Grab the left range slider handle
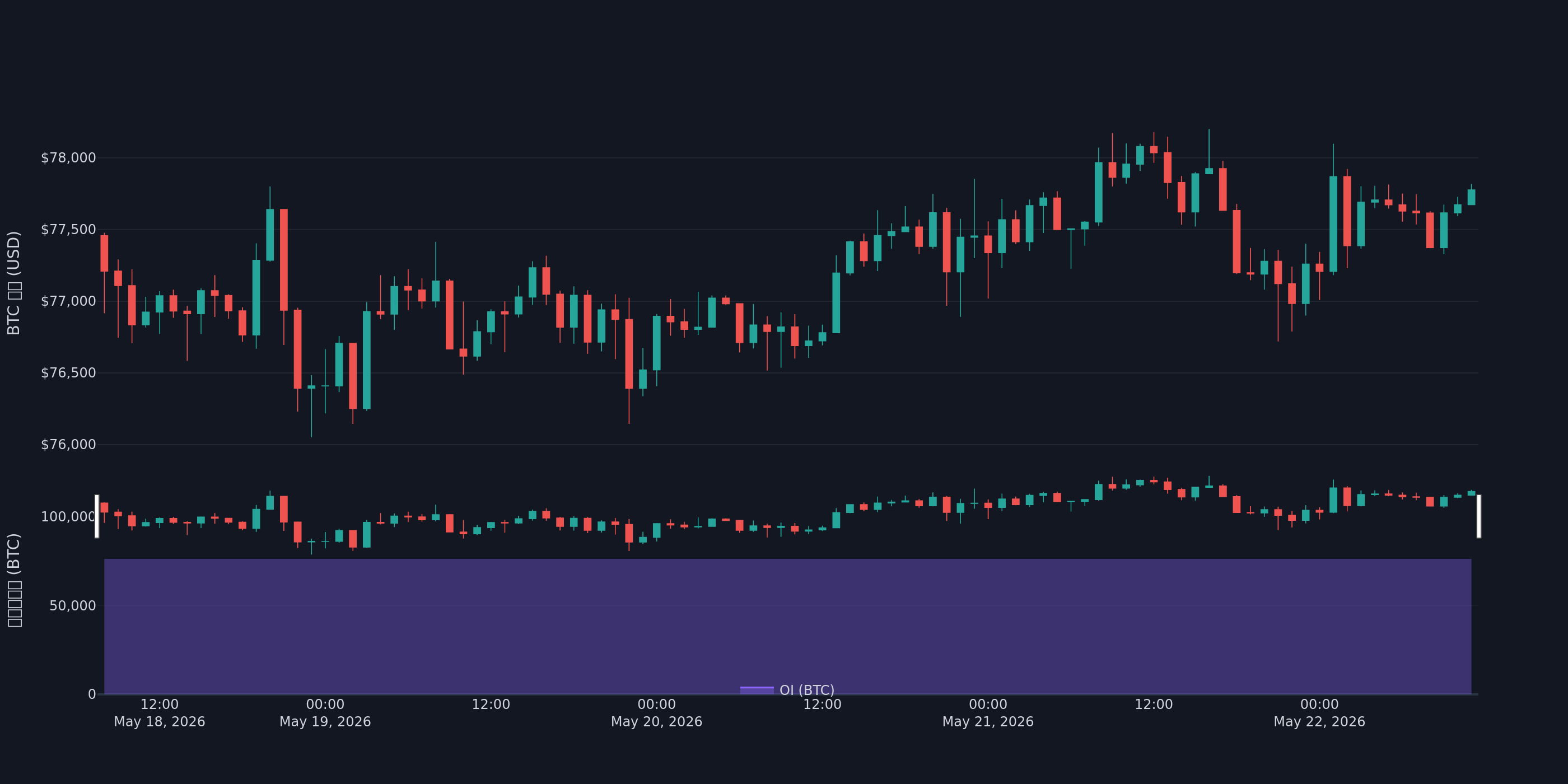 (97, 516)
